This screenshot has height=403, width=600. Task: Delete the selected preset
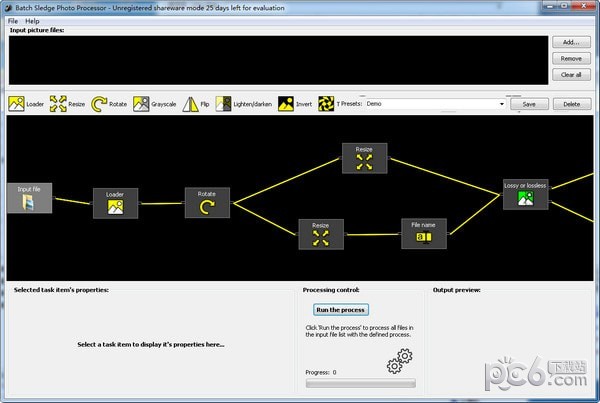(x=572, y=104)
